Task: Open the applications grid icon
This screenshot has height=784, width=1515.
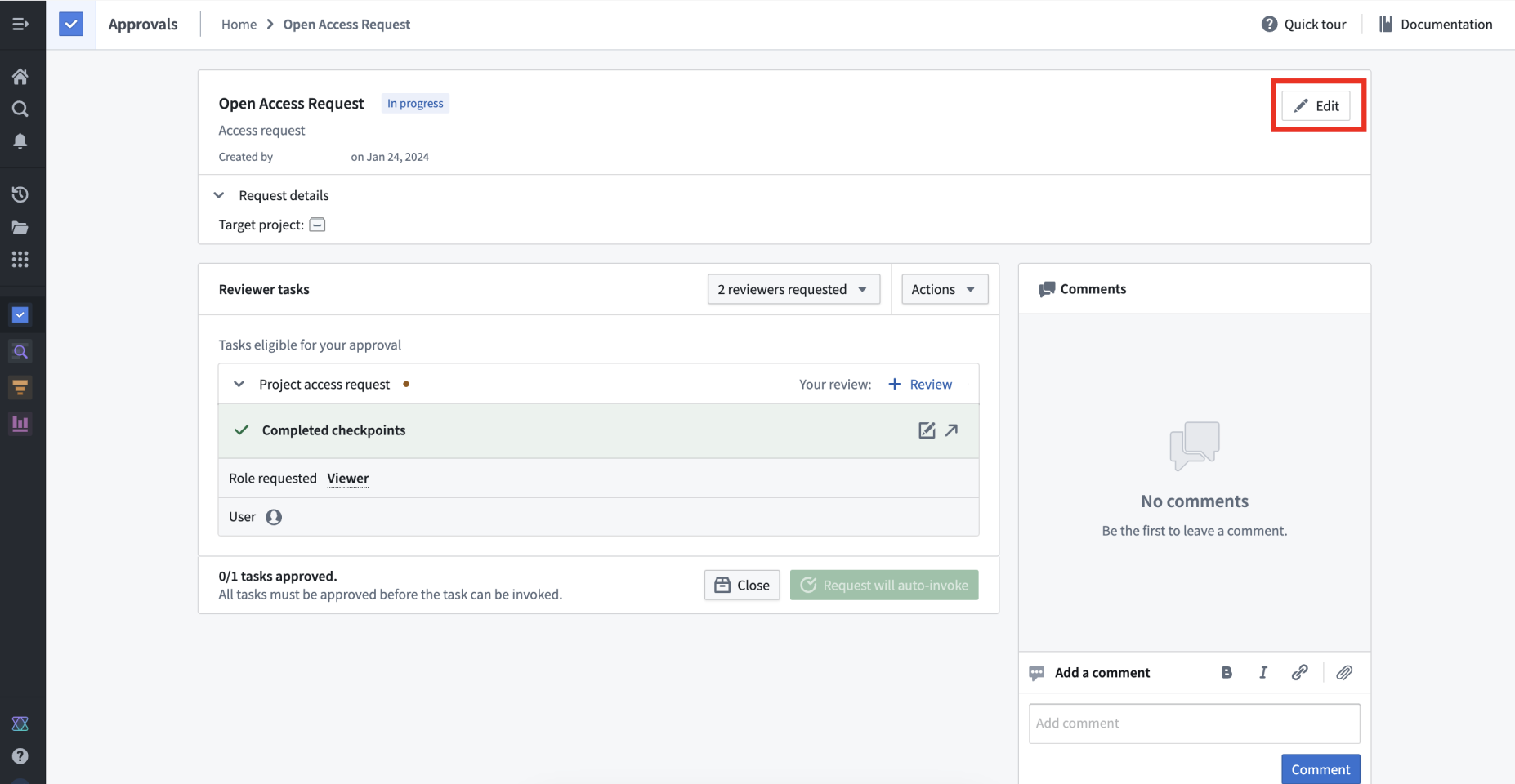Action: pyautogui.click(x=20, y=259)
